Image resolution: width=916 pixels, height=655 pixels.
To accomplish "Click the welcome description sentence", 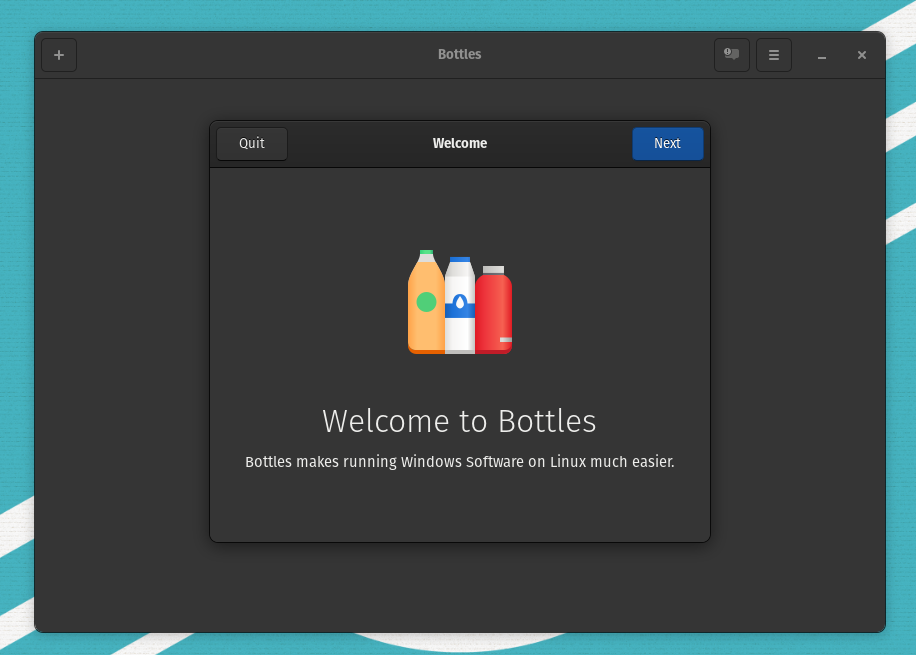I will click(x=459, y=461).
